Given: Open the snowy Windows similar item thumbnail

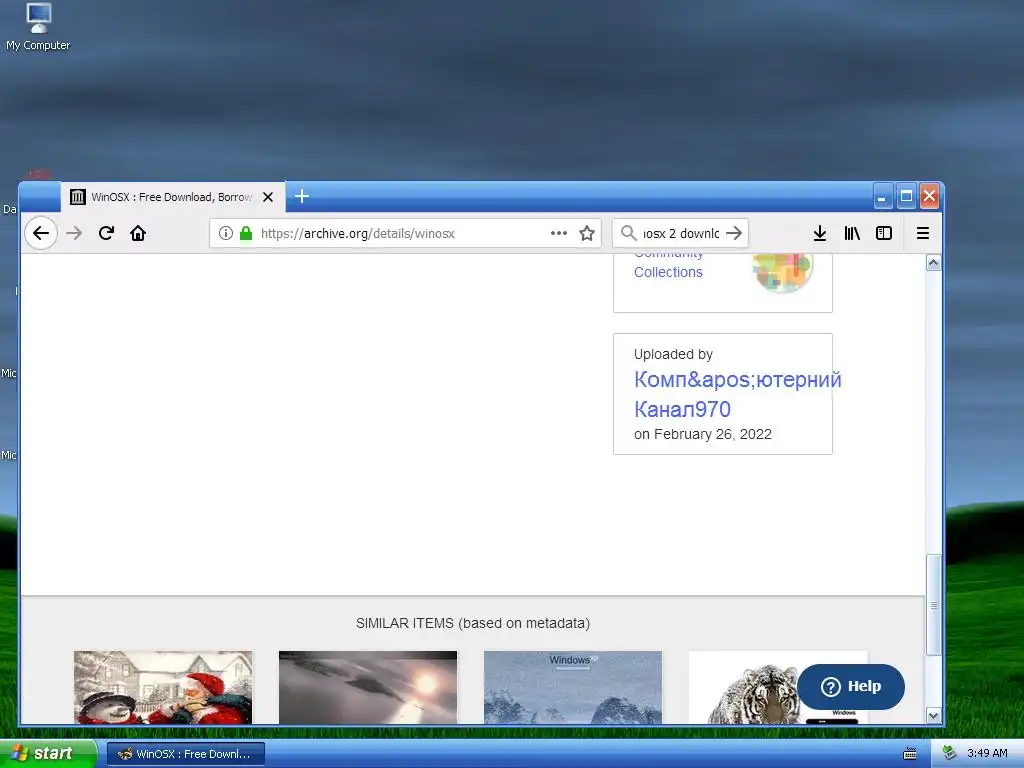Looking at the screenshot, I should point(573,687).
